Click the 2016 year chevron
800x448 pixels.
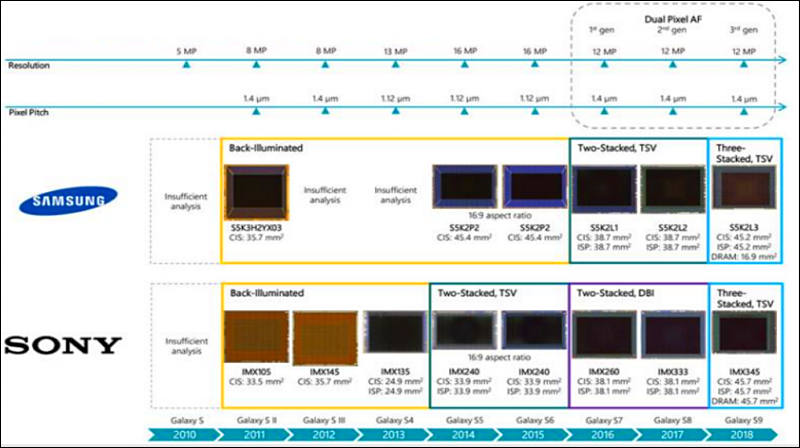(603, 435)
